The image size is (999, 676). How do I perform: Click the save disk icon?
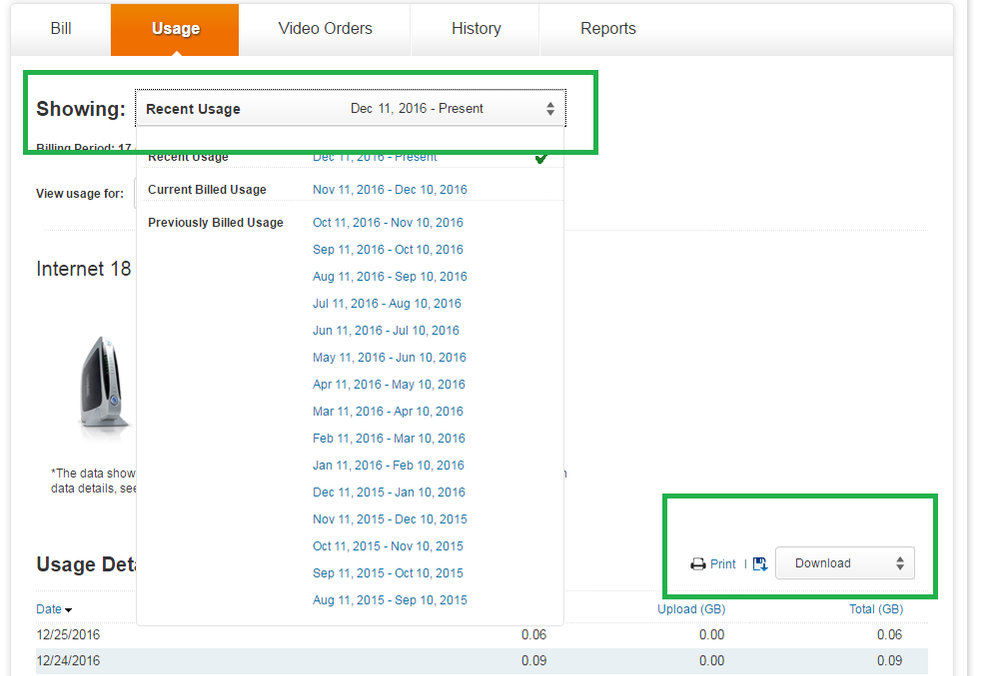[x=760, y=564]
